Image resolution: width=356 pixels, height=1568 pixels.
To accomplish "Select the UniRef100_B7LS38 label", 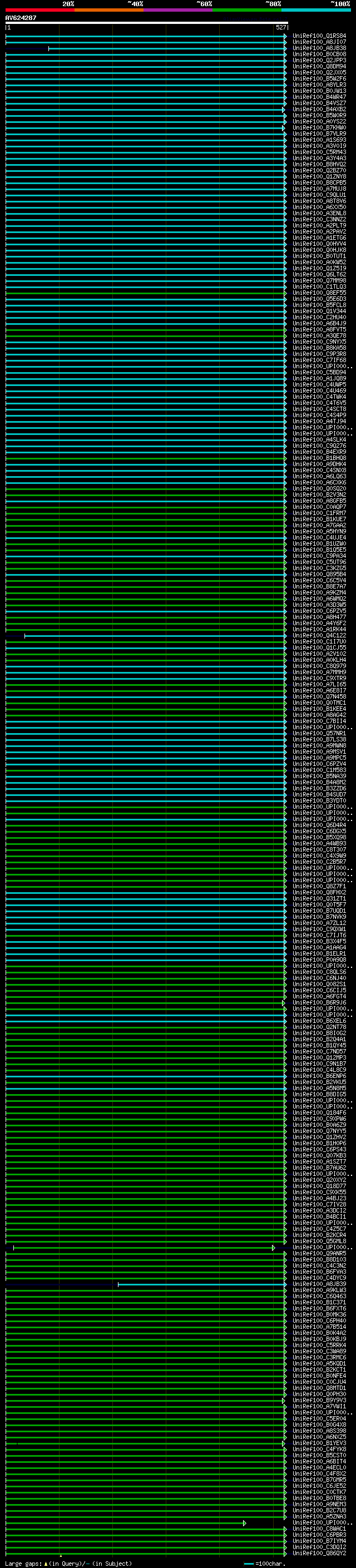I will tap(319, 740).
